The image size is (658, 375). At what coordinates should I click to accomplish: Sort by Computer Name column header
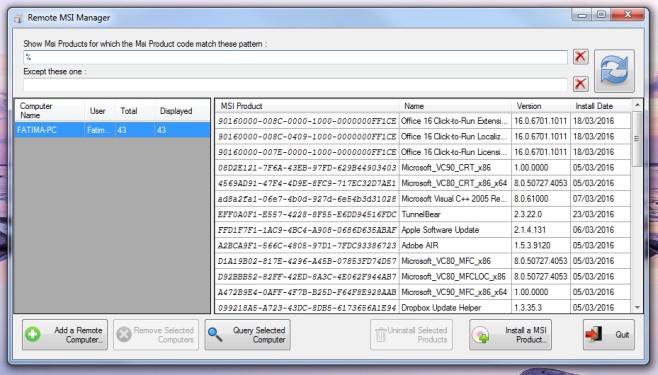pos(50,110)
